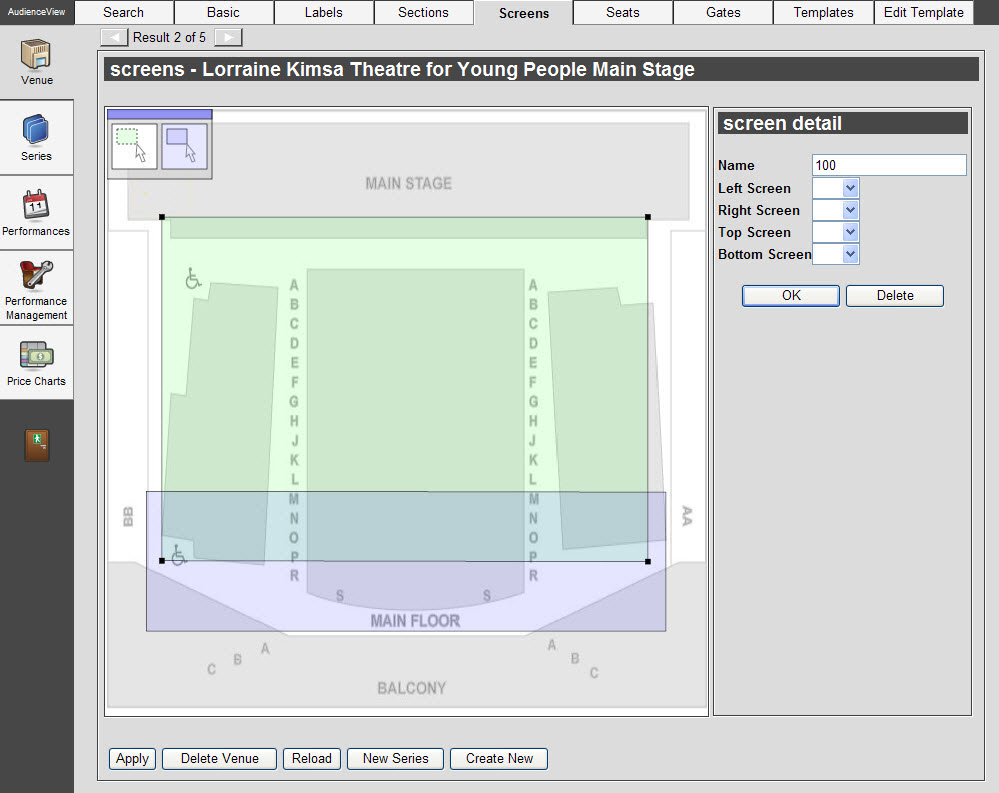Click the AA side label
Image resolution: width=999 pixels, height=793 pixels.
[687, 516]
